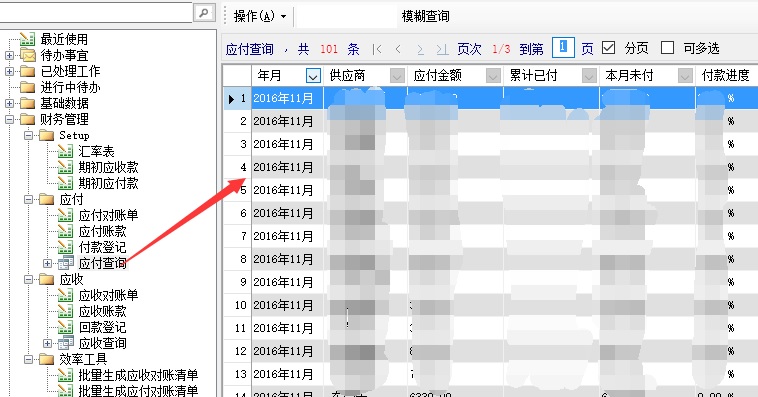This screenshot has height=397, width=758.
Task: Click the 付款进度 column header
Action: pyautogui.click(x=726, y=75)
